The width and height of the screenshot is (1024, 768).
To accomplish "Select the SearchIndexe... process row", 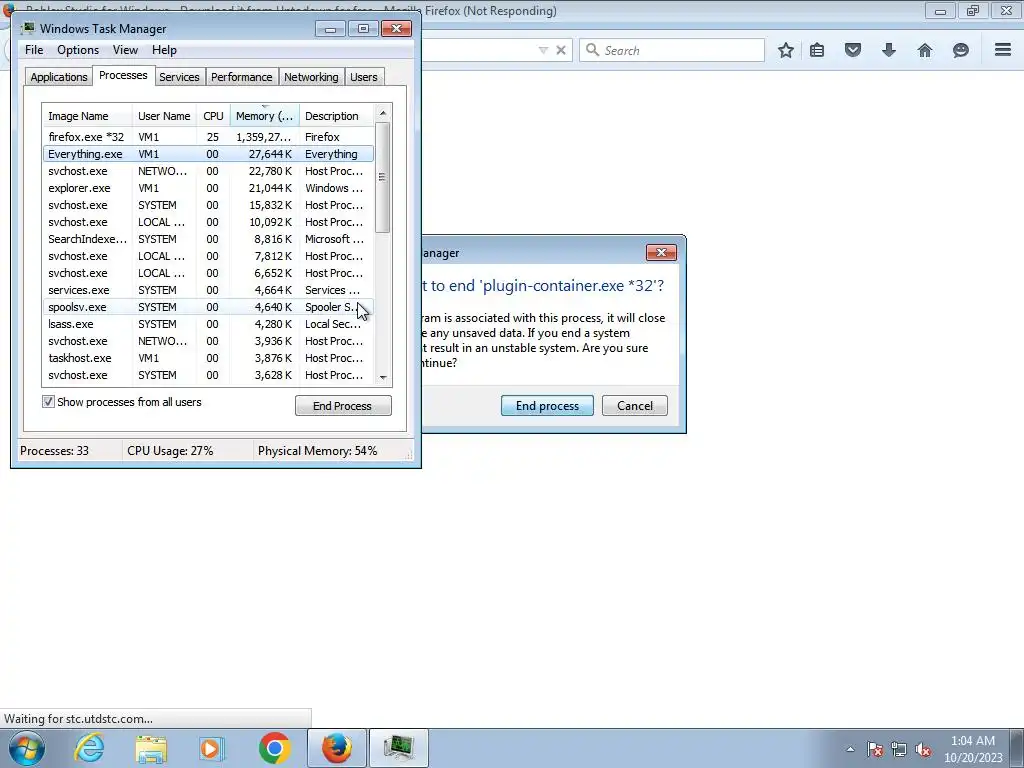I will pos(208,239).
